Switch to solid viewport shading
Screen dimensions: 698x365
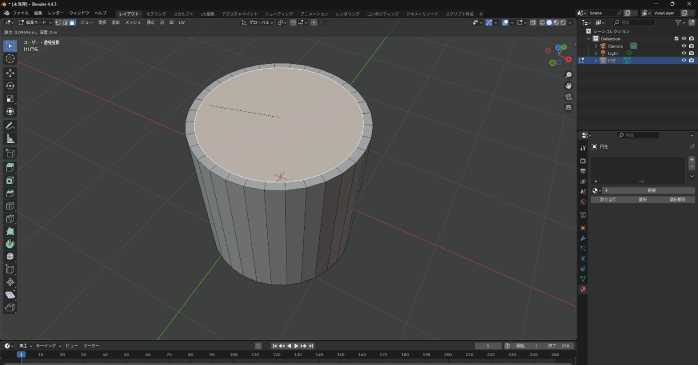[549, 22]
